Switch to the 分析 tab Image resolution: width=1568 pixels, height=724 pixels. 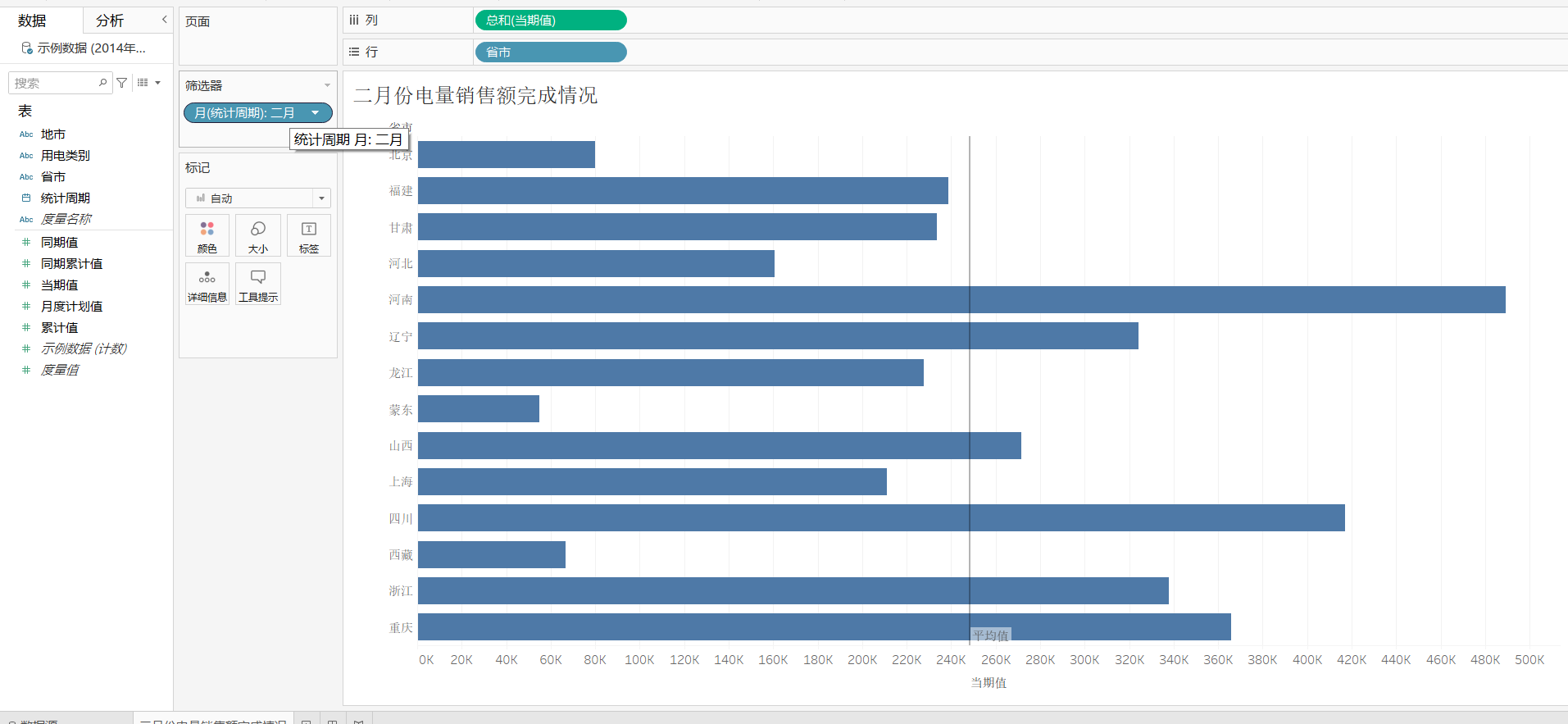(x=110, y=20)
